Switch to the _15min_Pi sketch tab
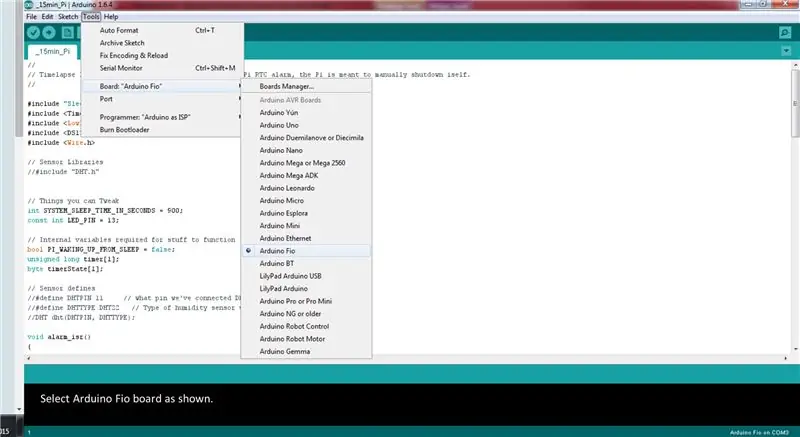The image size is (800, 437). click(53, 52)
